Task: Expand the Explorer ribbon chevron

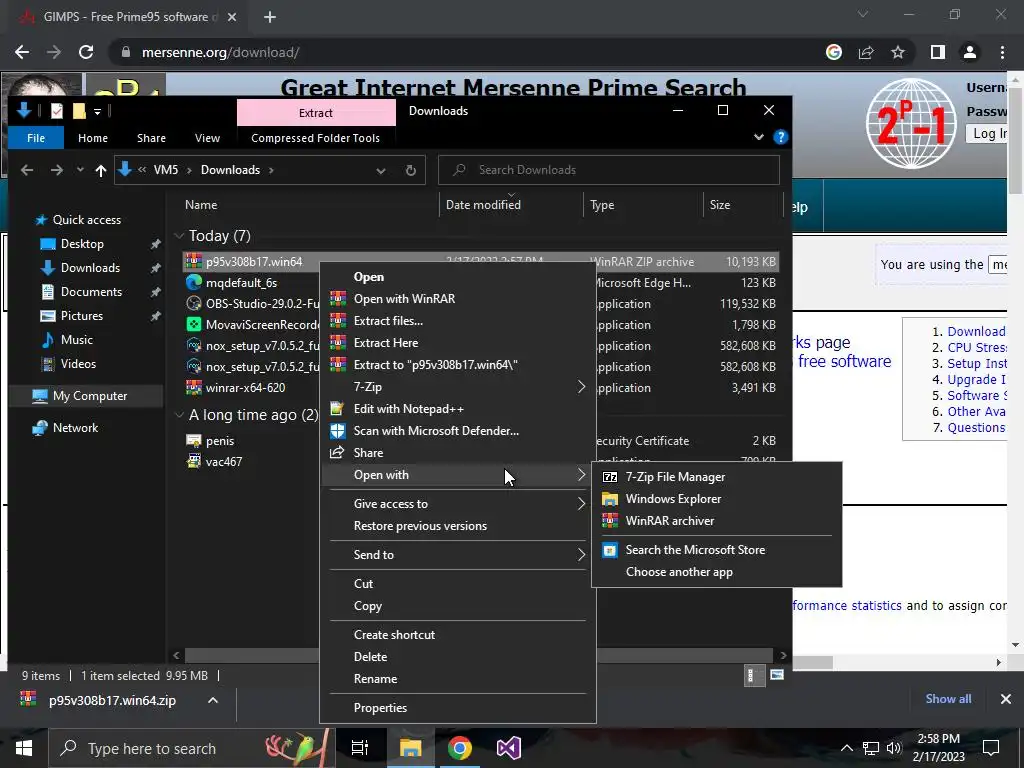Action: pos(759,137)
